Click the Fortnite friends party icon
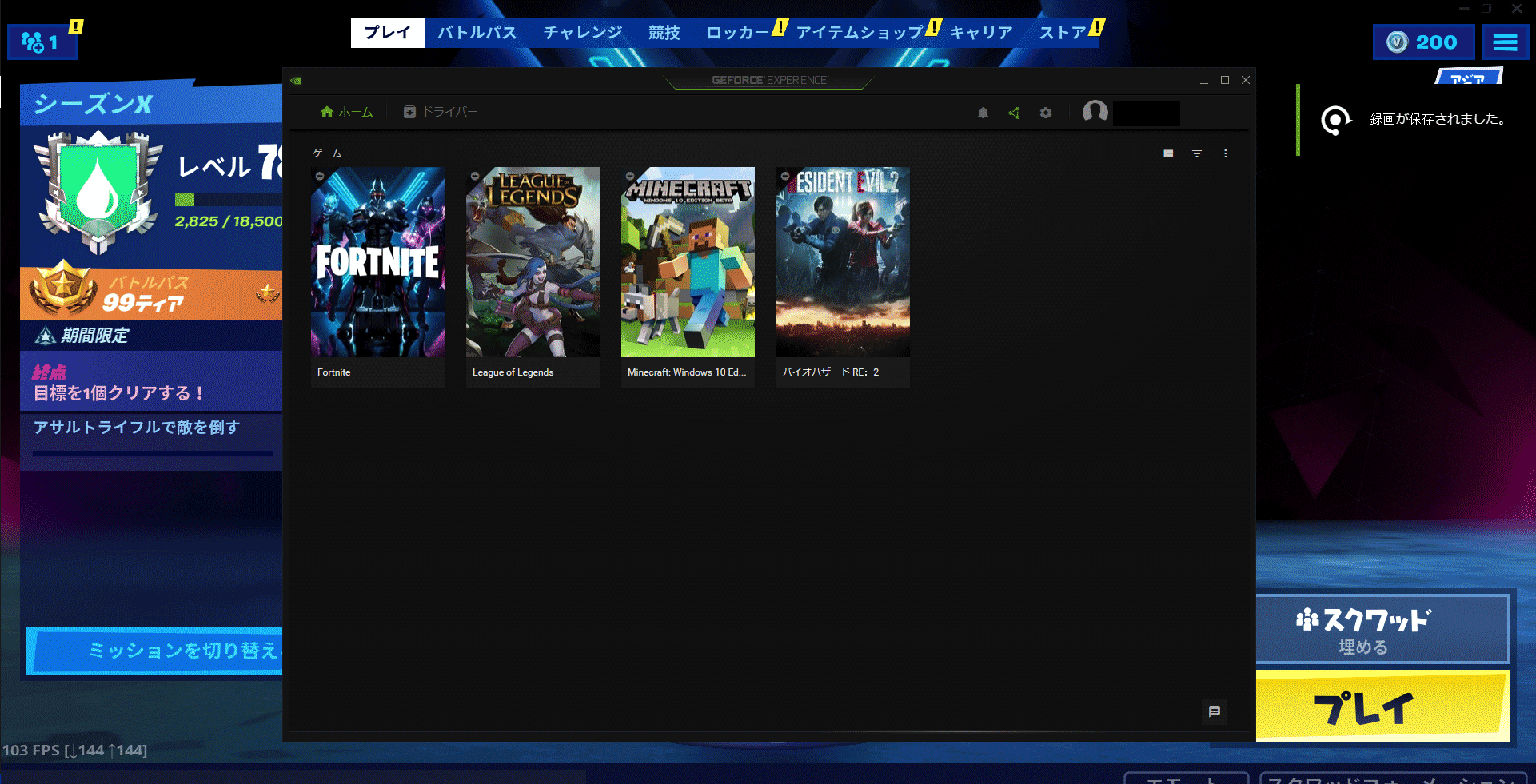This screenshot has height=784, width=1536. tap(42, 42)
